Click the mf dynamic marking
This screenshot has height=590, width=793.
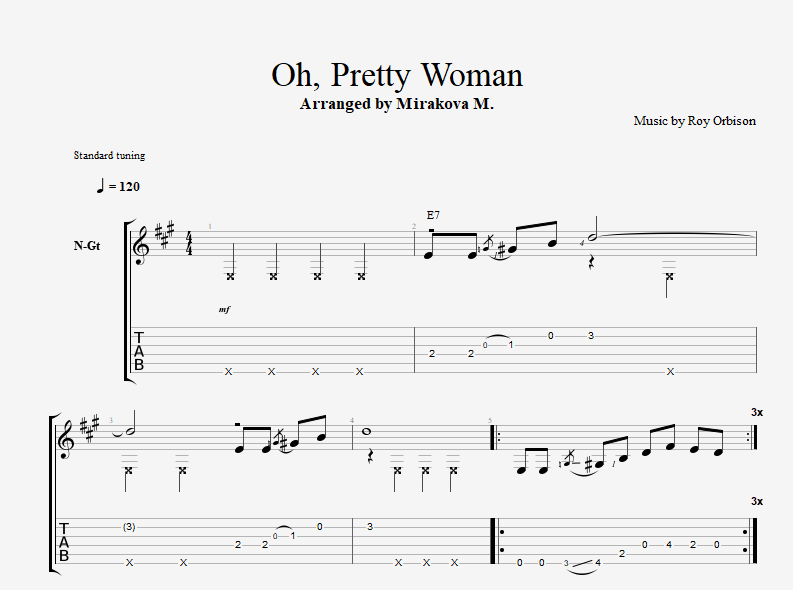(224, 310)
